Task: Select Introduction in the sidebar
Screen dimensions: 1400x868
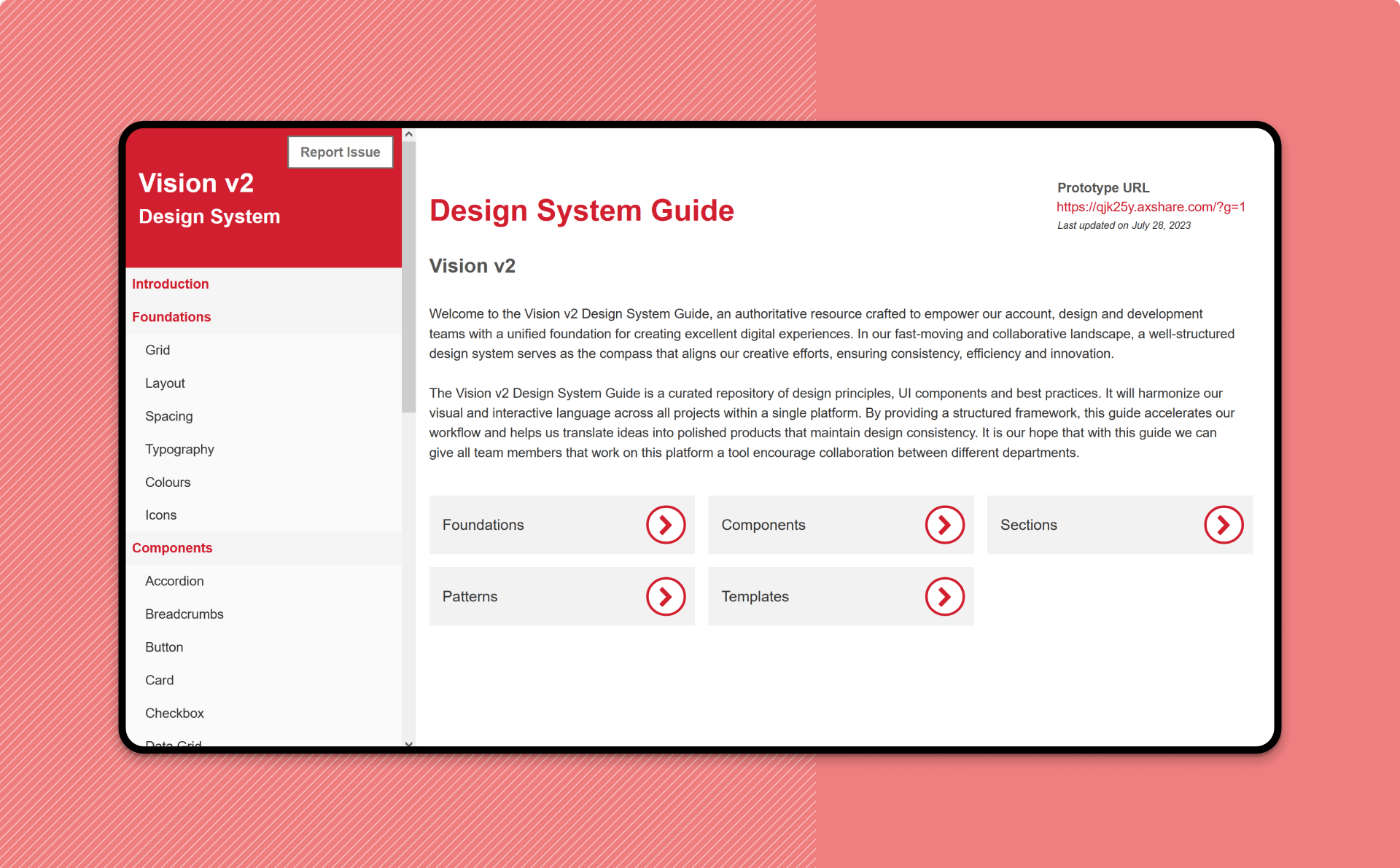Action: [170, 284]
